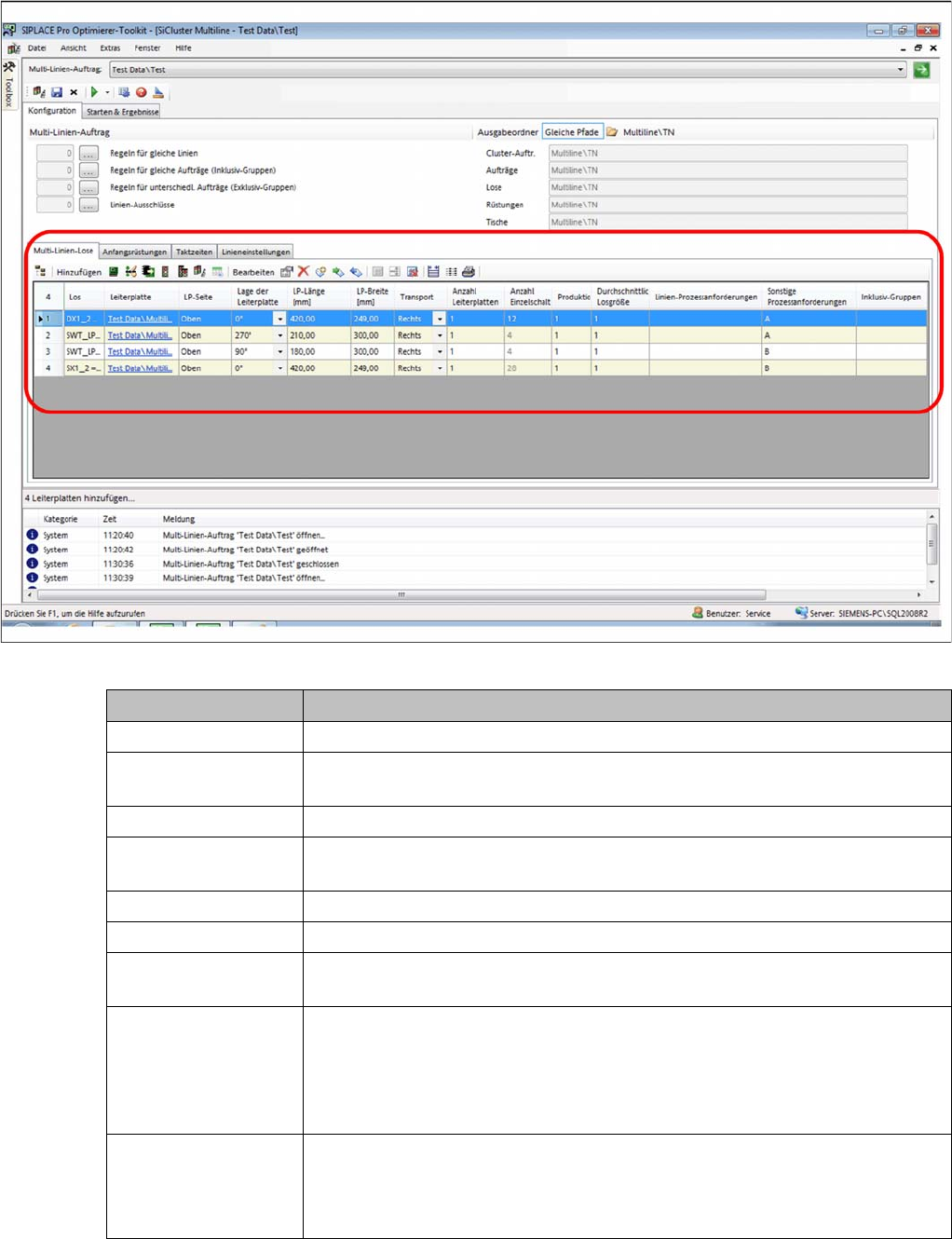Viewport: 952px width, 1239px height.
Task: Click the last icon in the top toolbar
Action: 158,92
